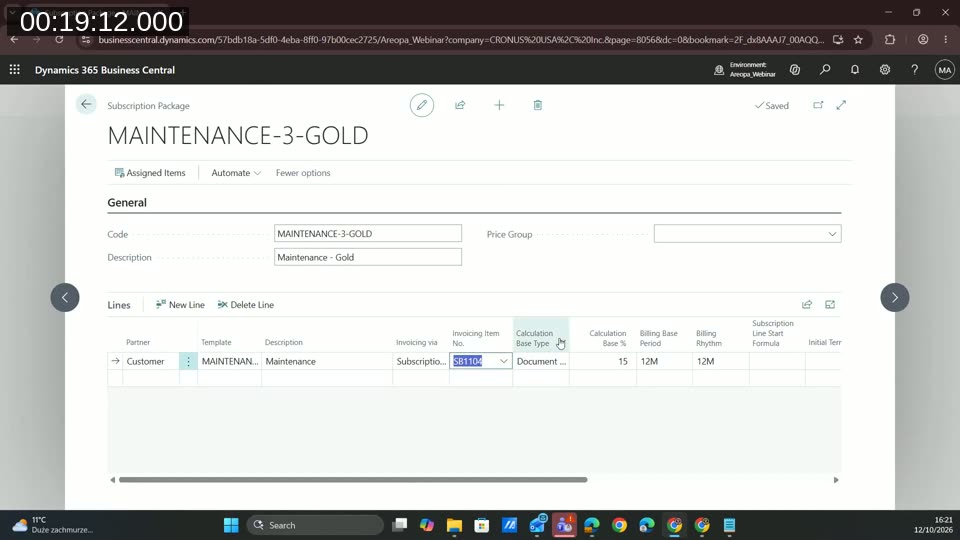Click Calculation Base % value 15
960x540 pixels.
[603, 361]
